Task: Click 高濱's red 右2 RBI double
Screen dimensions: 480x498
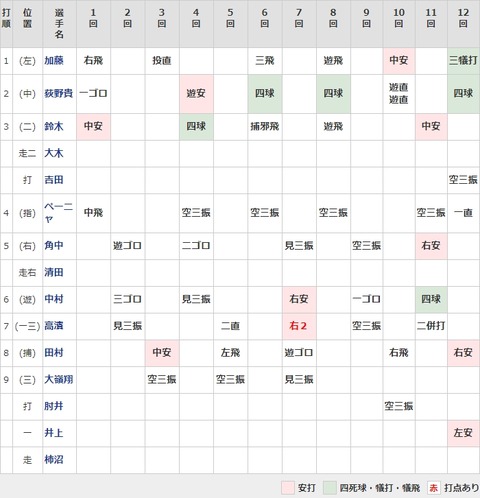Action: coord(298,326)
